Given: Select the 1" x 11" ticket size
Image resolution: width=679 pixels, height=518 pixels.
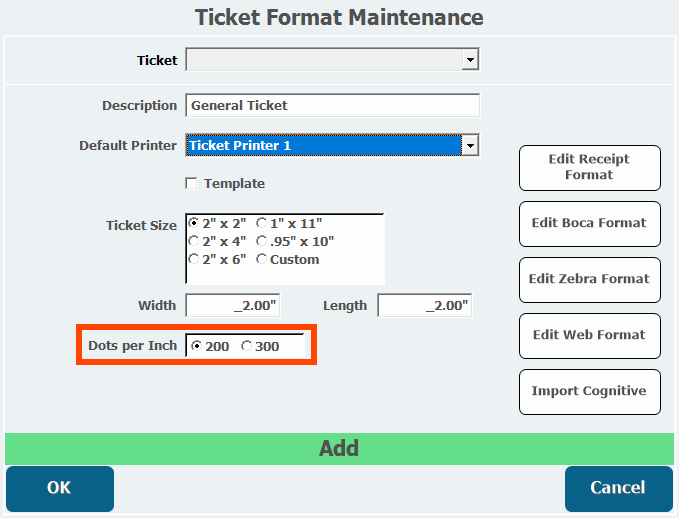Looking at the screenshot, I should [x=262, y=223].
